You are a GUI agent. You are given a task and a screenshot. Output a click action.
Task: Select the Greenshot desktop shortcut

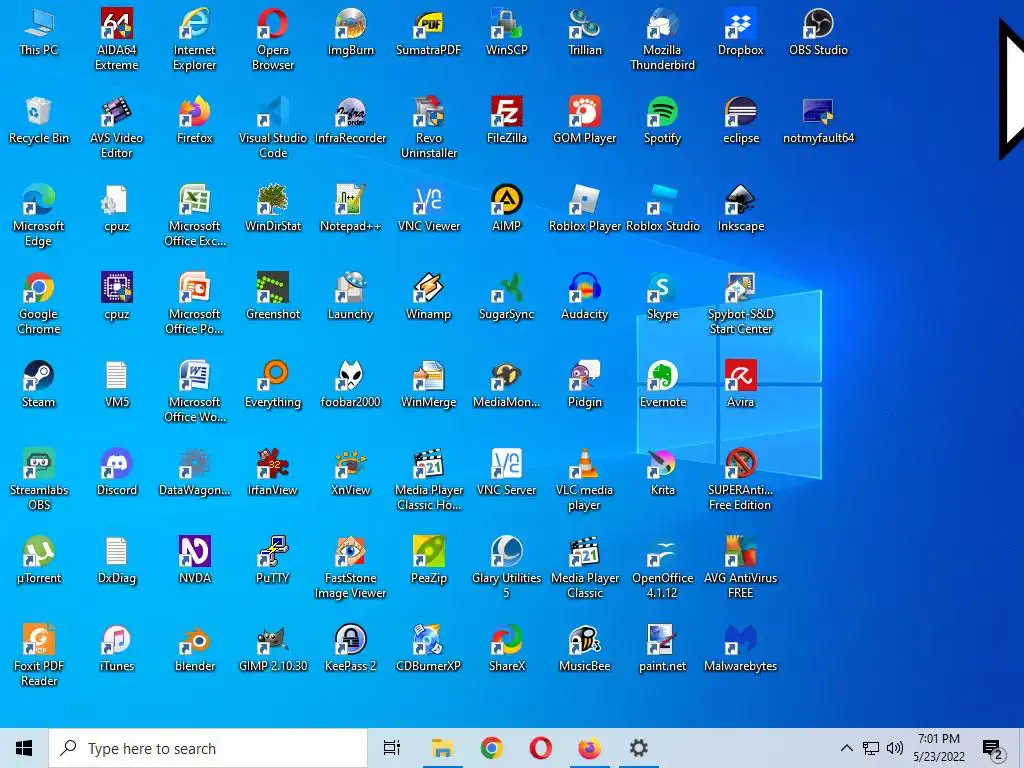(x=272, y=297)
